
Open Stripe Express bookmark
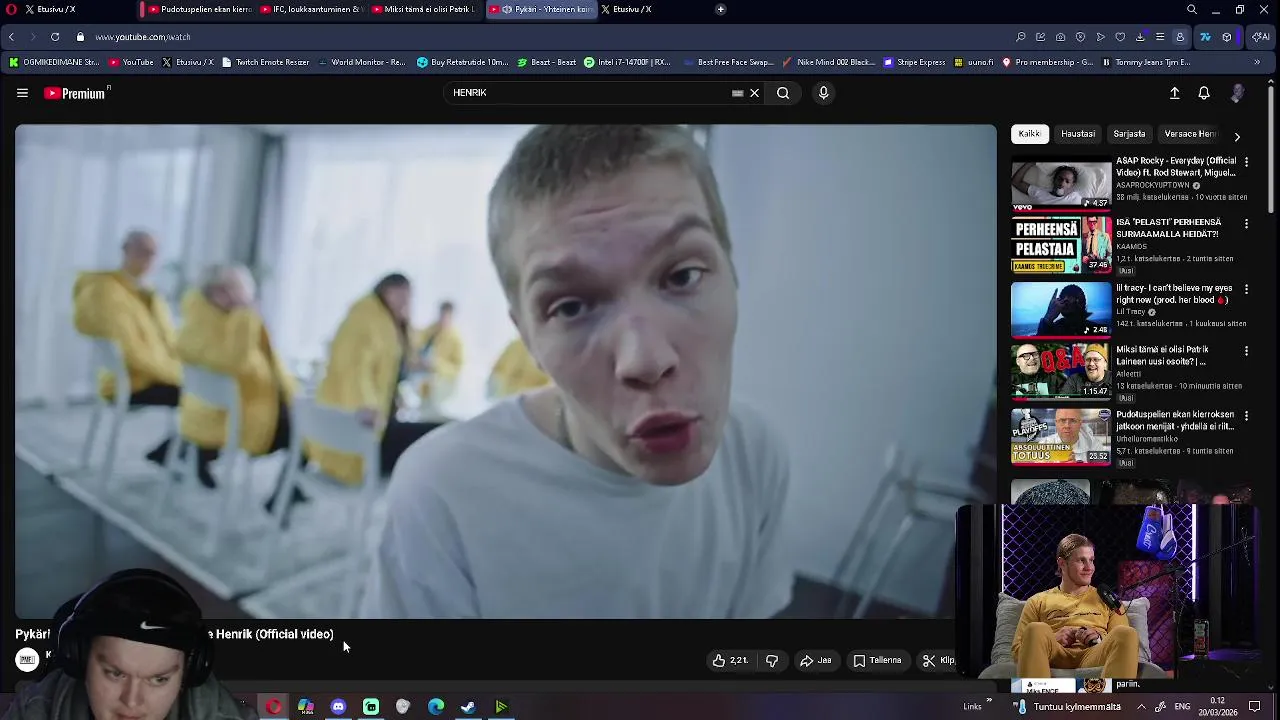pyautogui.click(x=914, y=62)
